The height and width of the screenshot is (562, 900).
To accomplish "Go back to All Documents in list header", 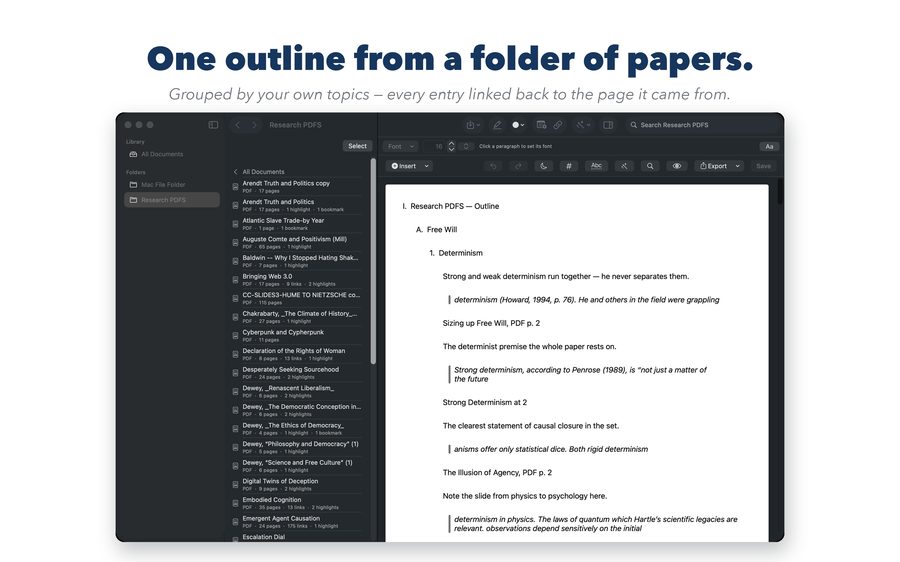I will 259,172.
